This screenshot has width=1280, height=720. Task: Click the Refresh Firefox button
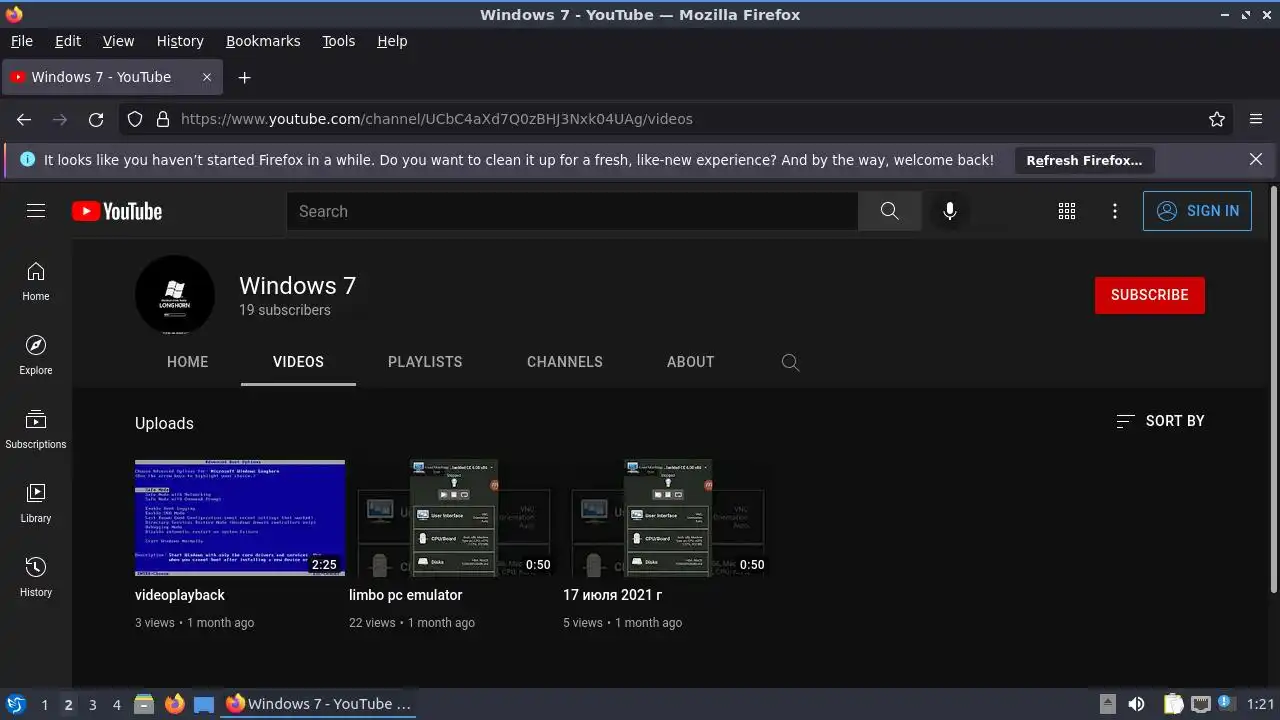pyautogui.click(x=1084, y=160)
